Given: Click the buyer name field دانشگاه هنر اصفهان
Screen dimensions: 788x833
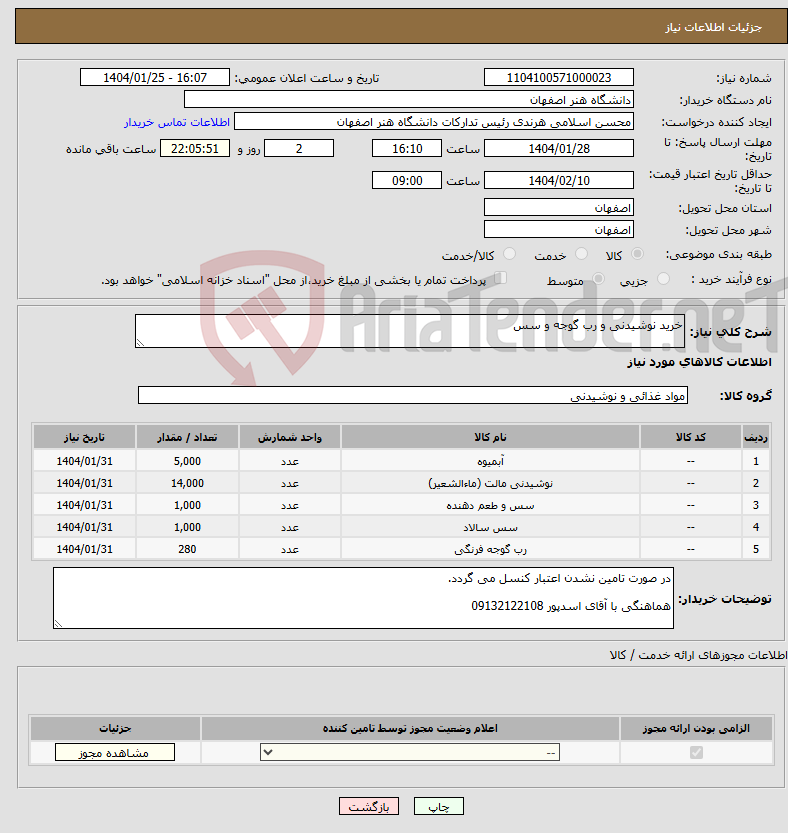Looking at the screenshot, I should [409, 100].
